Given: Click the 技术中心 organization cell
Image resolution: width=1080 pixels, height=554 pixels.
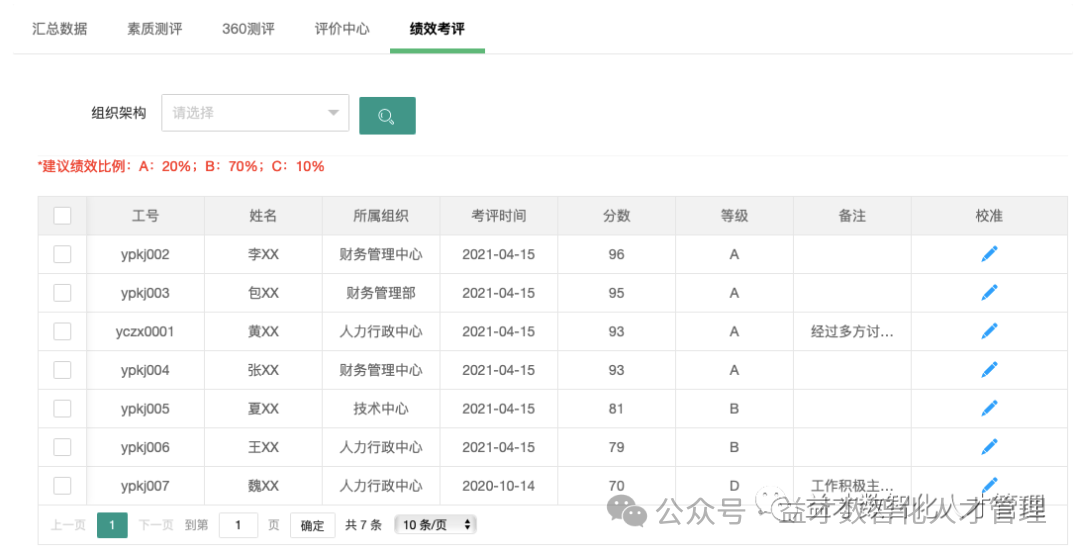Looking at the screenshot, I should point(381,409).
